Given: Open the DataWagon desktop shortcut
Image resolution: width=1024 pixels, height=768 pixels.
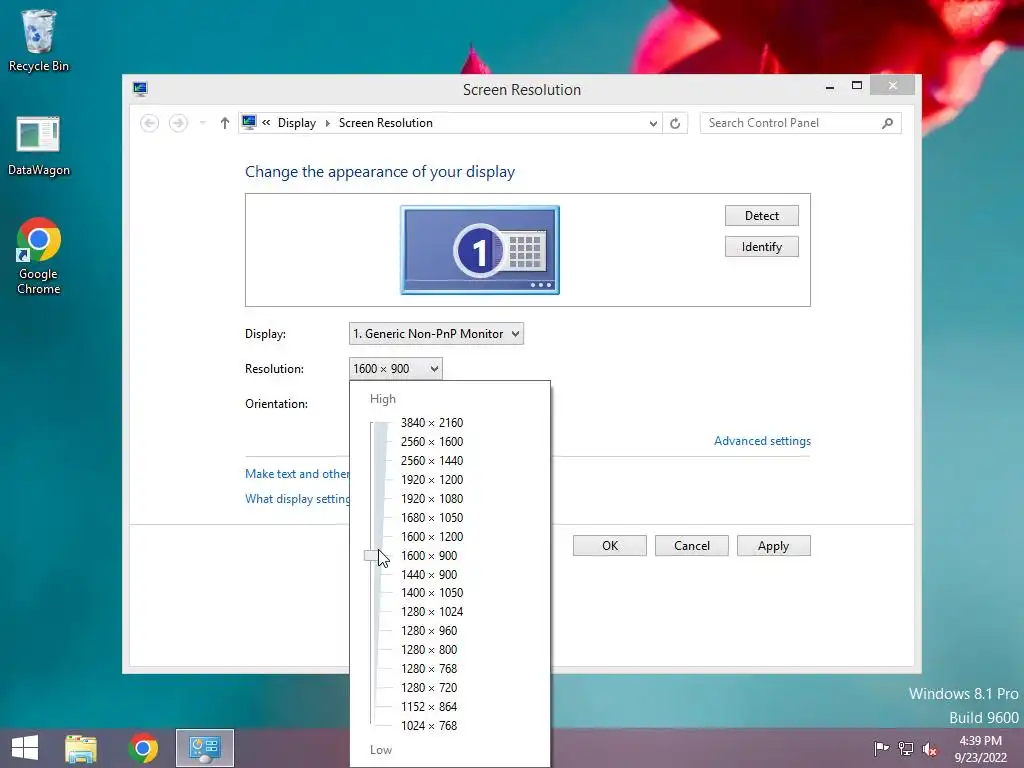Looking at the screenshot, I should 39,146.
